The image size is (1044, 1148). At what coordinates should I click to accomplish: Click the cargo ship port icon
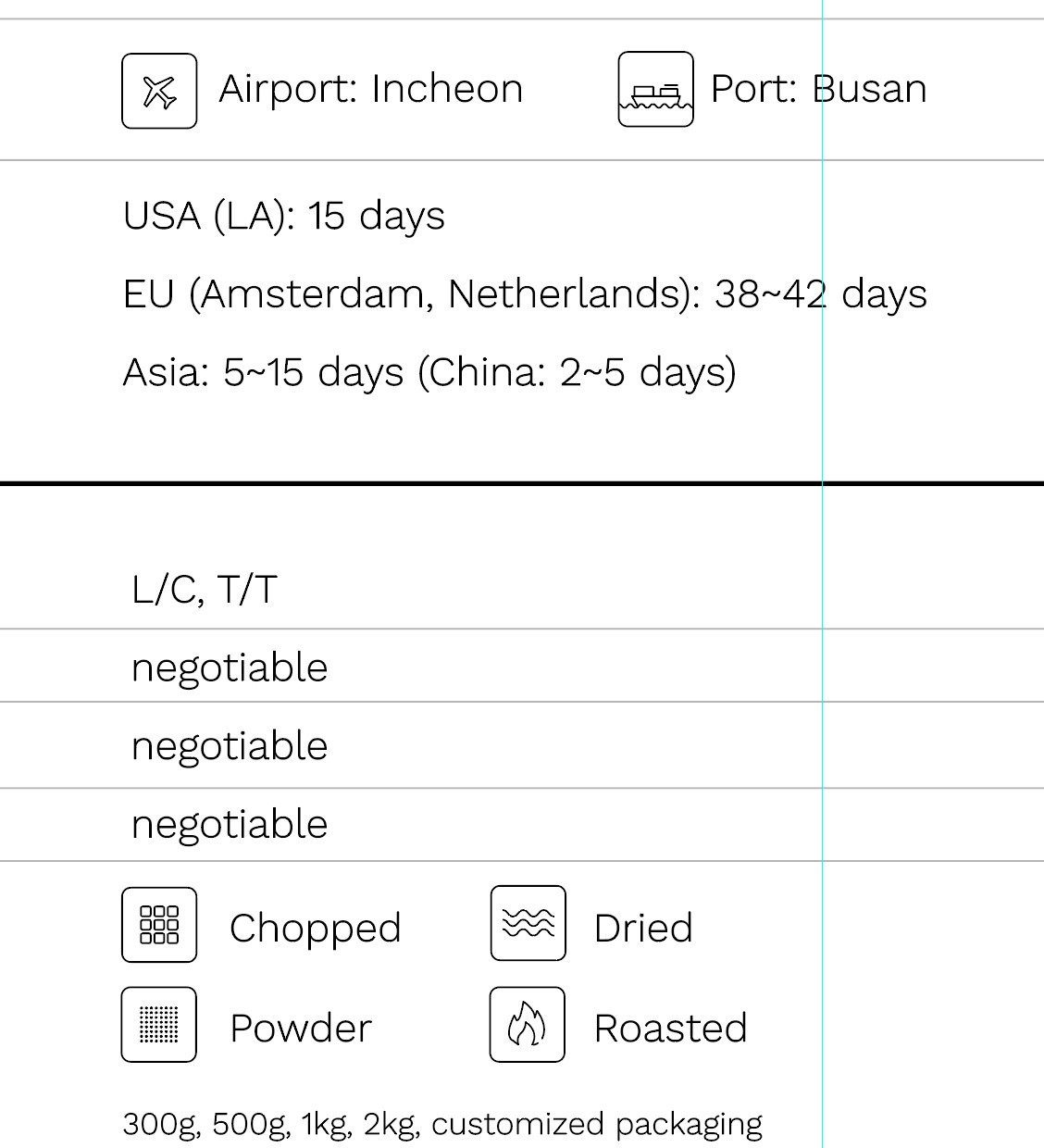click(x=655, y=89)
